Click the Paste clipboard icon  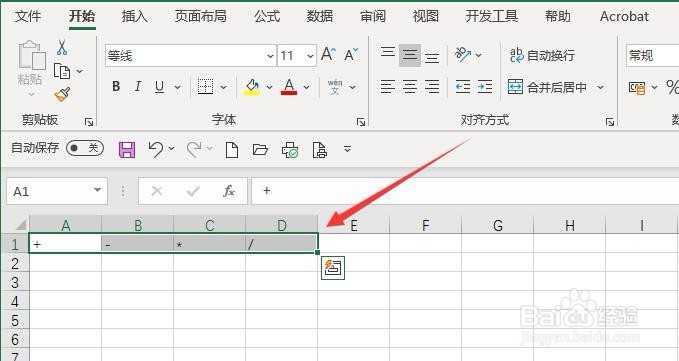[31, 55]
